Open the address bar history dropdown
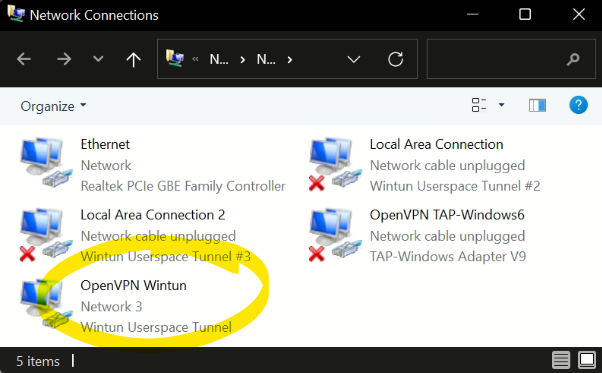 [x=354, y=59]
